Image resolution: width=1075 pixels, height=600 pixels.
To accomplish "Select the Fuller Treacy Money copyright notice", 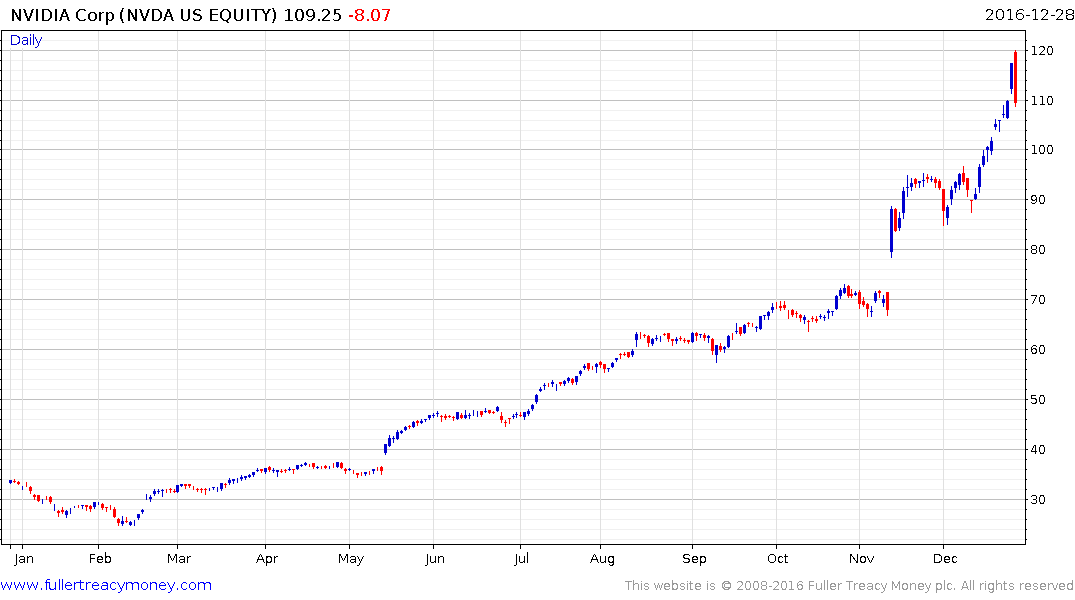I will point(849,586).
